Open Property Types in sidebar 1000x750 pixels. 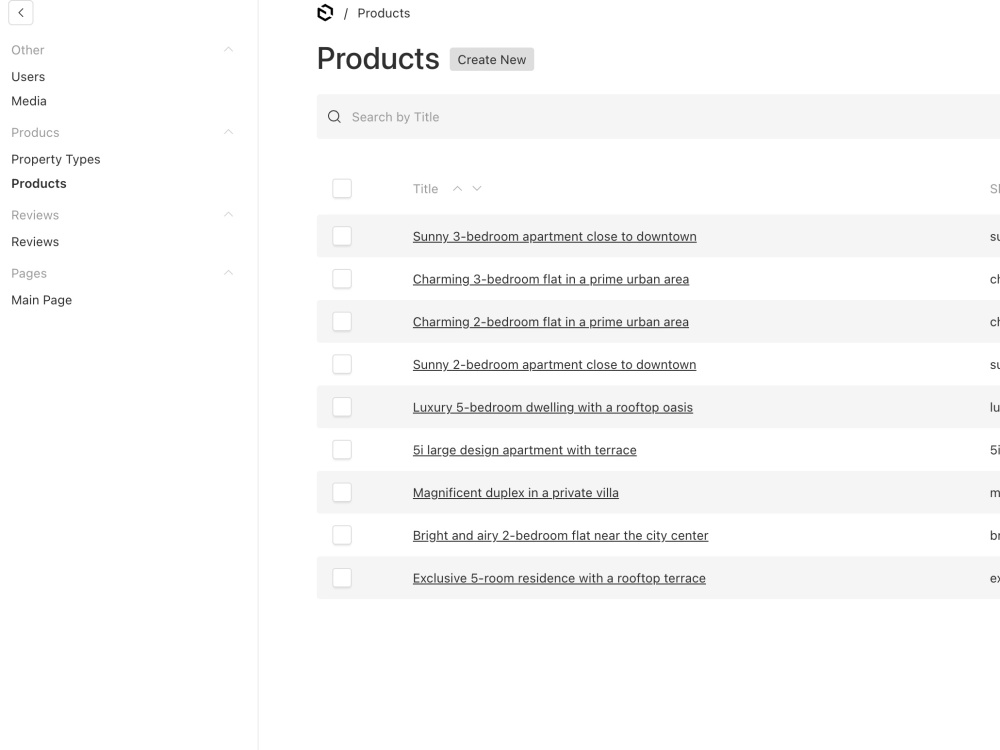[x=55, y=159]
